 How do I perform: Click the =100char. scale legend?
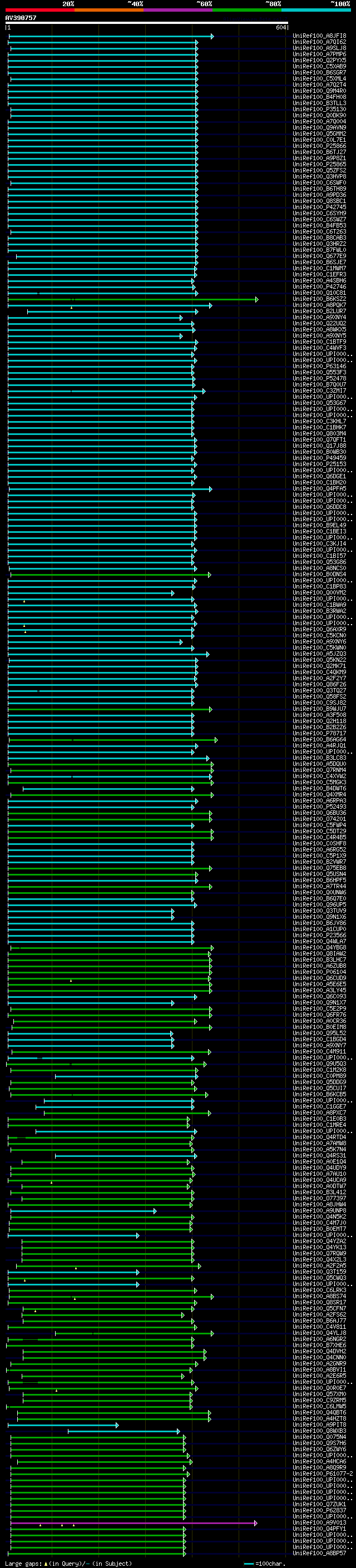[264, 1564]
